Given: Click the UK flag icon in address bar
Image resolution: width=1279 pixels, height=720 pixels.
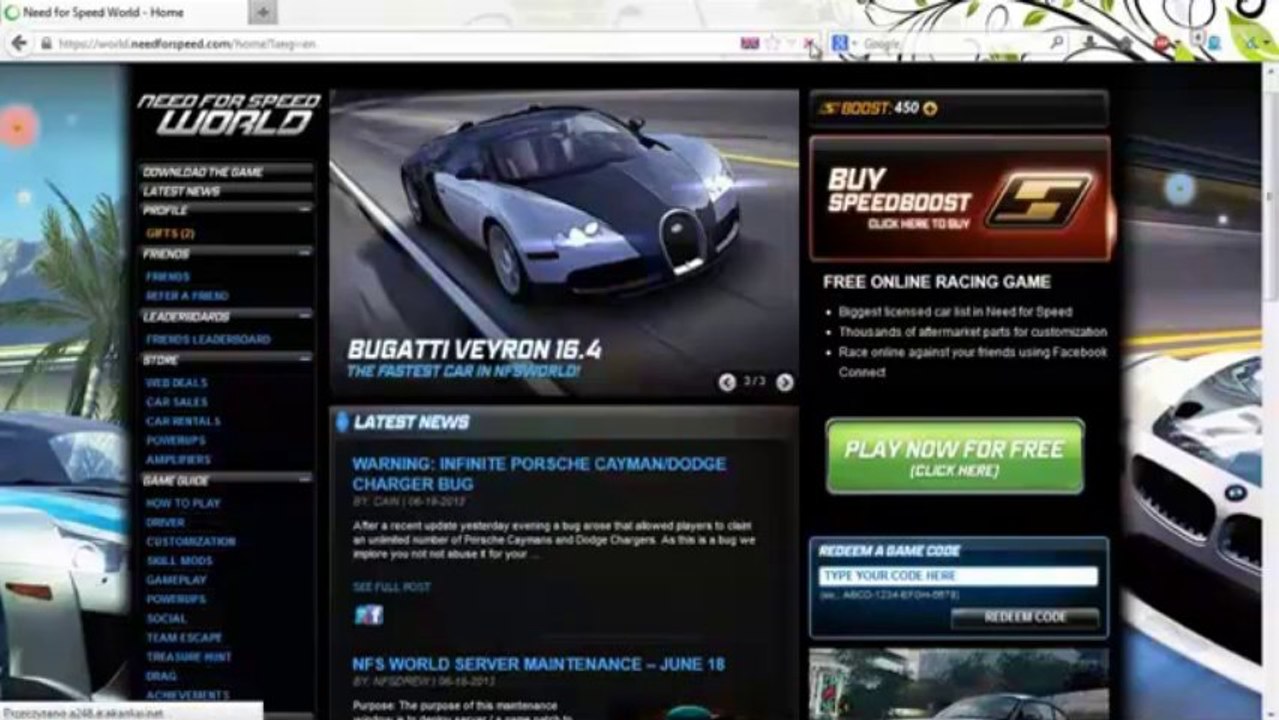Looking at the screenshot, I should pos(749,43).
